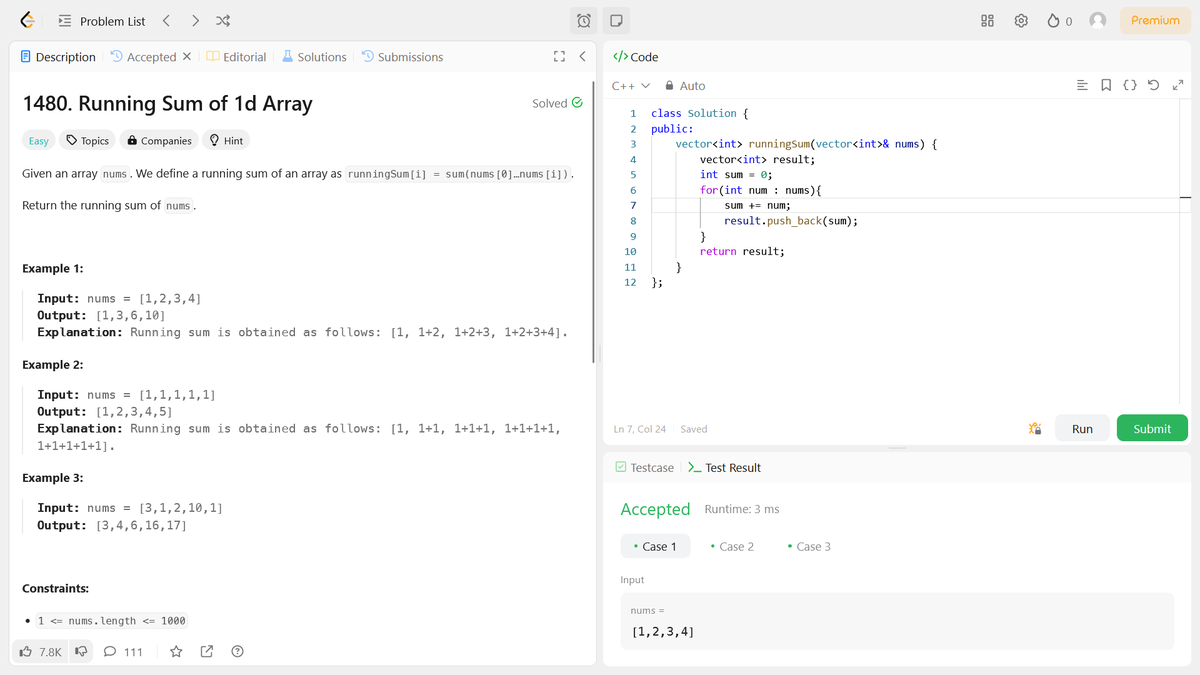Click the nums input value field
1200x675 pixels.
point(897,621)
